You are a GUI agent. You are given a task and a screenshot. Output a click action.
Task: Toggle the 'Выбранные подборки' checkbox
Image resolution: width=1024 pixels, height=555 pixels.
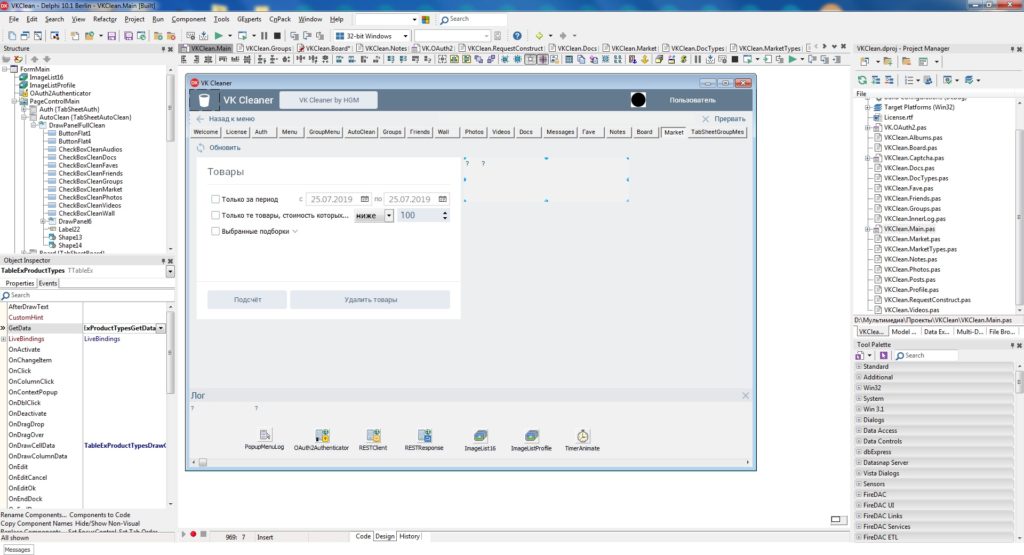point(216,231)
